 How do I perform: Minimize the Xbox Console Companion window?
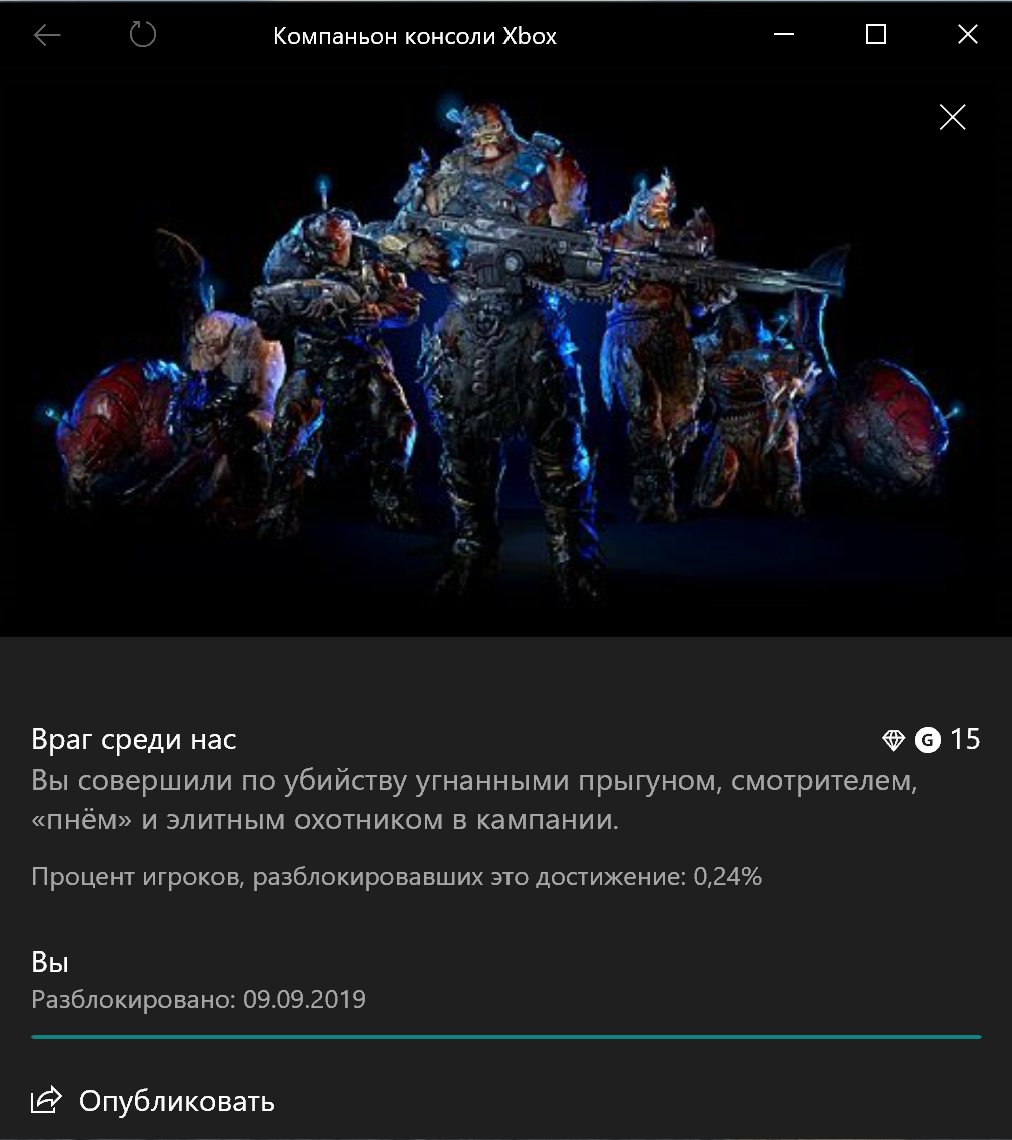pyautogui.click(x=784, y=34)
